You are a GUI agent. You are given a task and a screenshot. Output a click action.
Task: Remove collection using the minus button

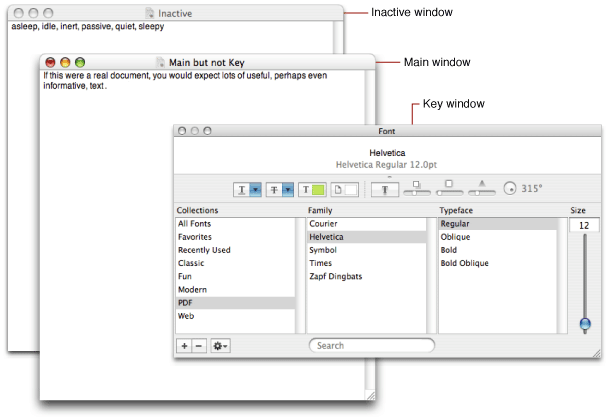coord(198,345)
